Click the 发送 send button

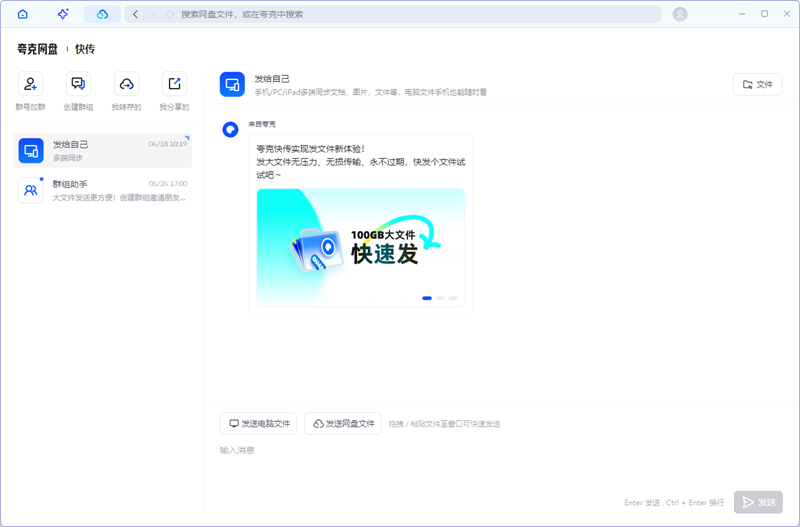click(758, 502)
